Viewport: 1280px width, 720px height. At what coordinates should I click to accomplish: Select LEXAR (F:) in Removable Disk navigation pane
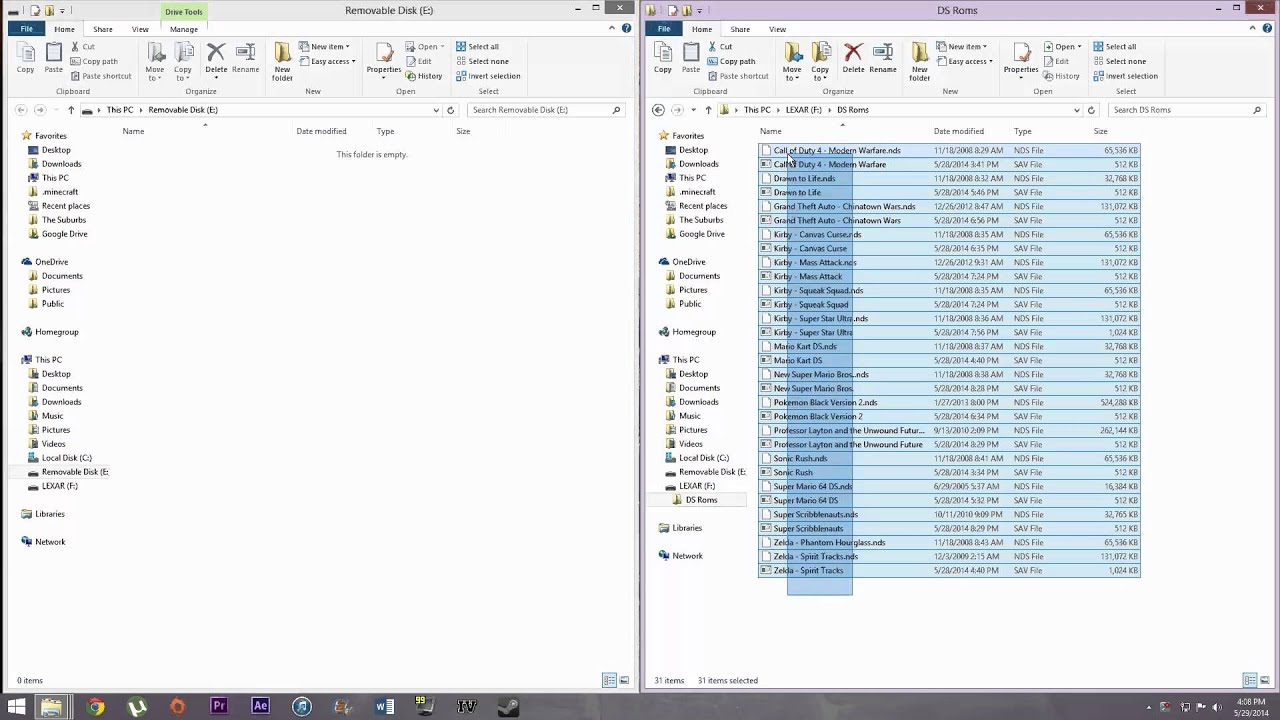click(60, 486)
